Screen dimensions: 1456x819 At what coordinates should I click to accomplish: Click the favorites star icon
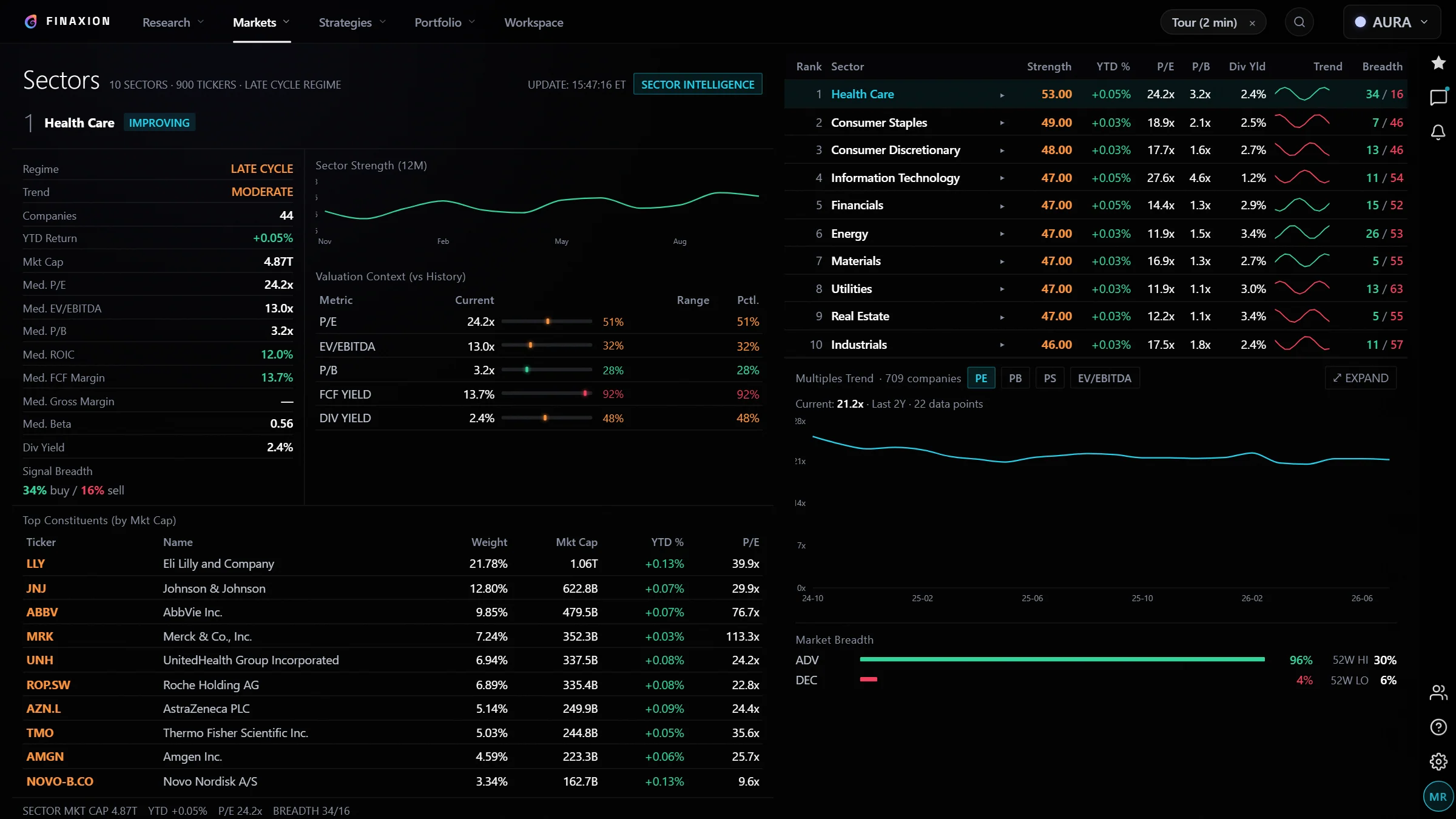[x=1438, y=62]
